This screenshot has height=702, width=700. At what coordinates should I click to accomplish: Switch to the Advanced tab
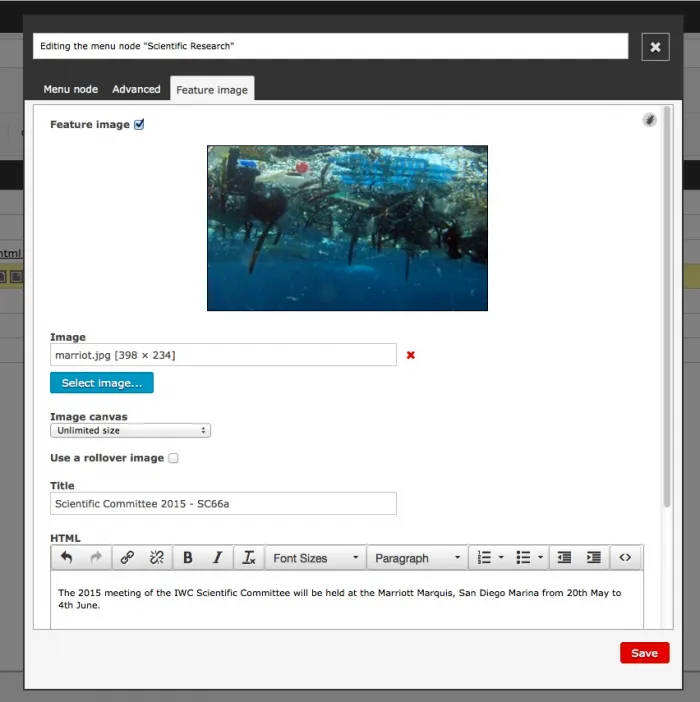pyautogui.click(x=136, y=89)
